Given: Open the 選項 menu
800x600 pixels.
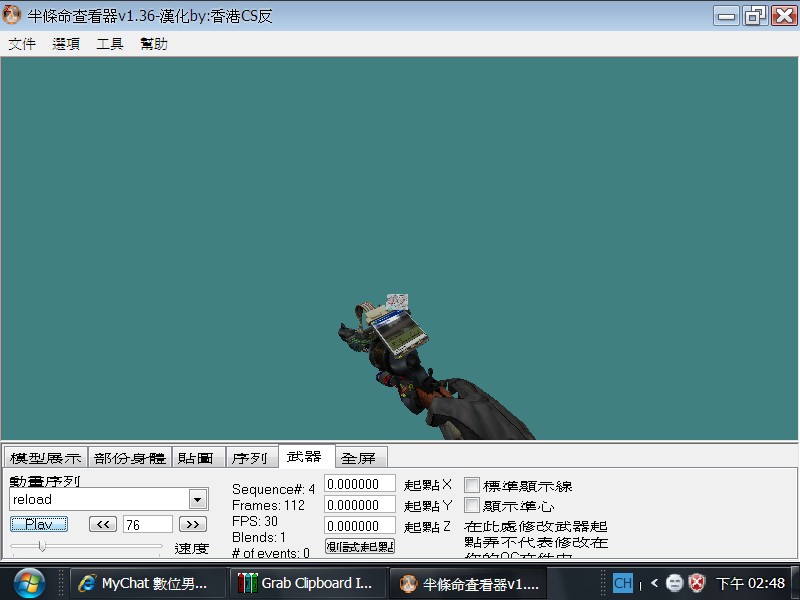Looking at the screenshot, I should (x=66, y=44).
